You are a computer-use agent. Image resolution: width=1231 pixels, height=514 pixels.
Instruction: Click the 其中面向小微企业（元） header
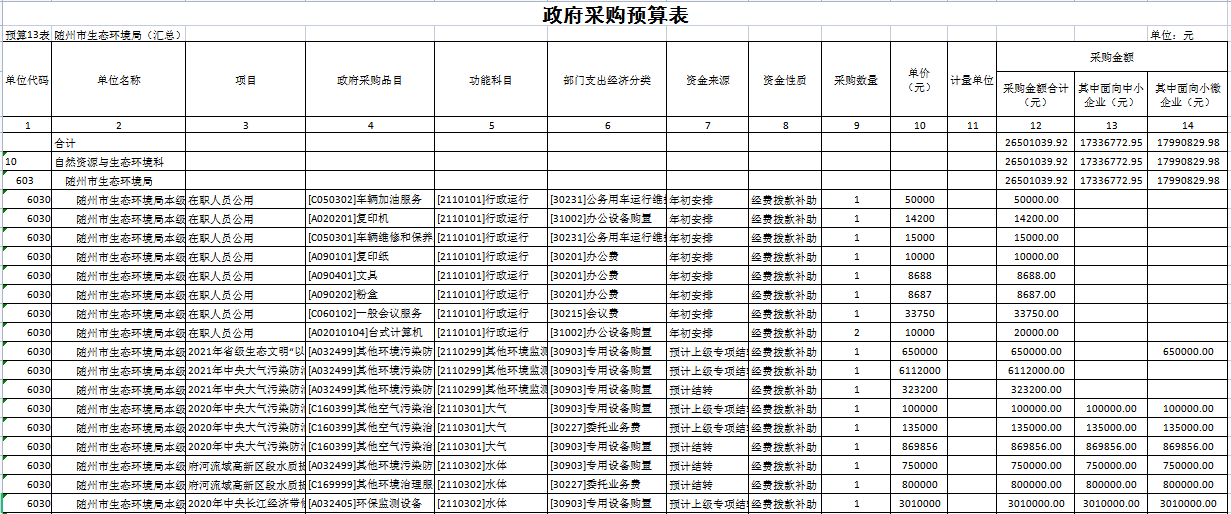[x=1187, y=94]
